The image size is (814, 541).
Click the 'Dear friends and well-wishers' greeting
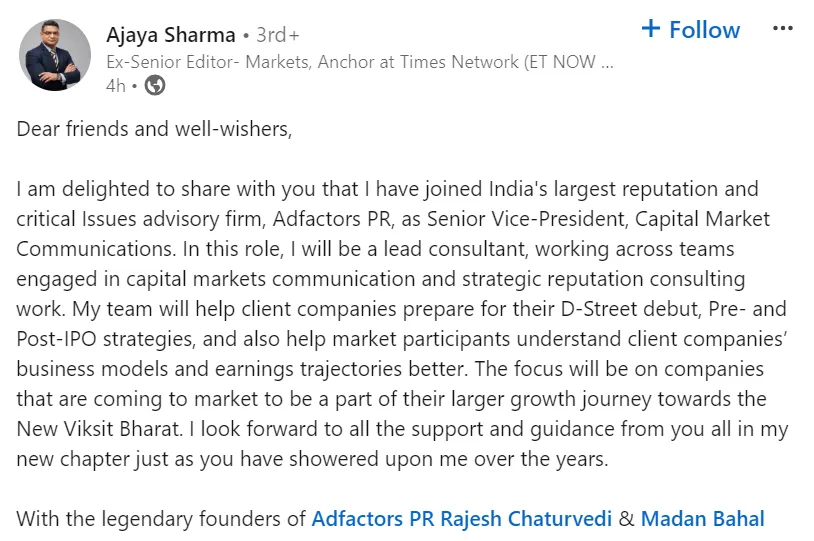[154, 129]
